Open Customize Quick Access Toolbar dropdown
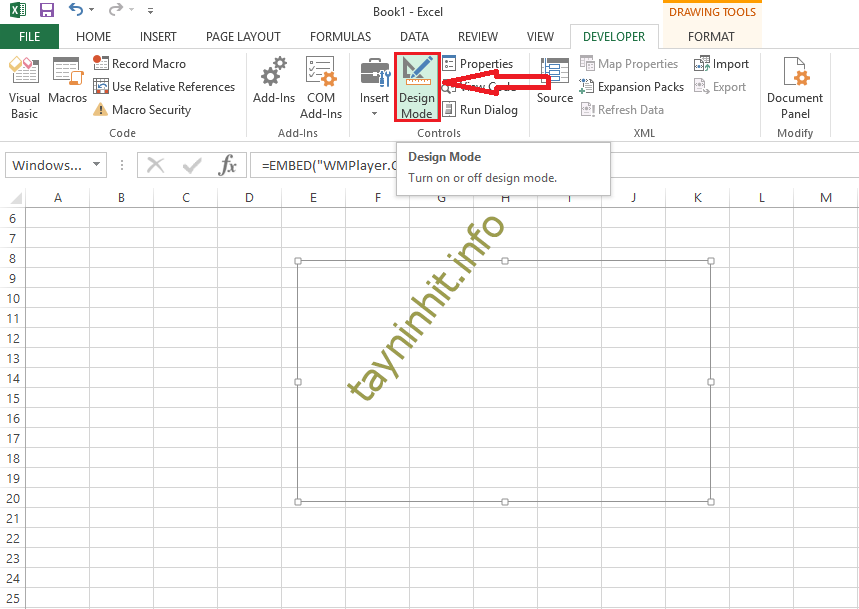 point(150,11)
